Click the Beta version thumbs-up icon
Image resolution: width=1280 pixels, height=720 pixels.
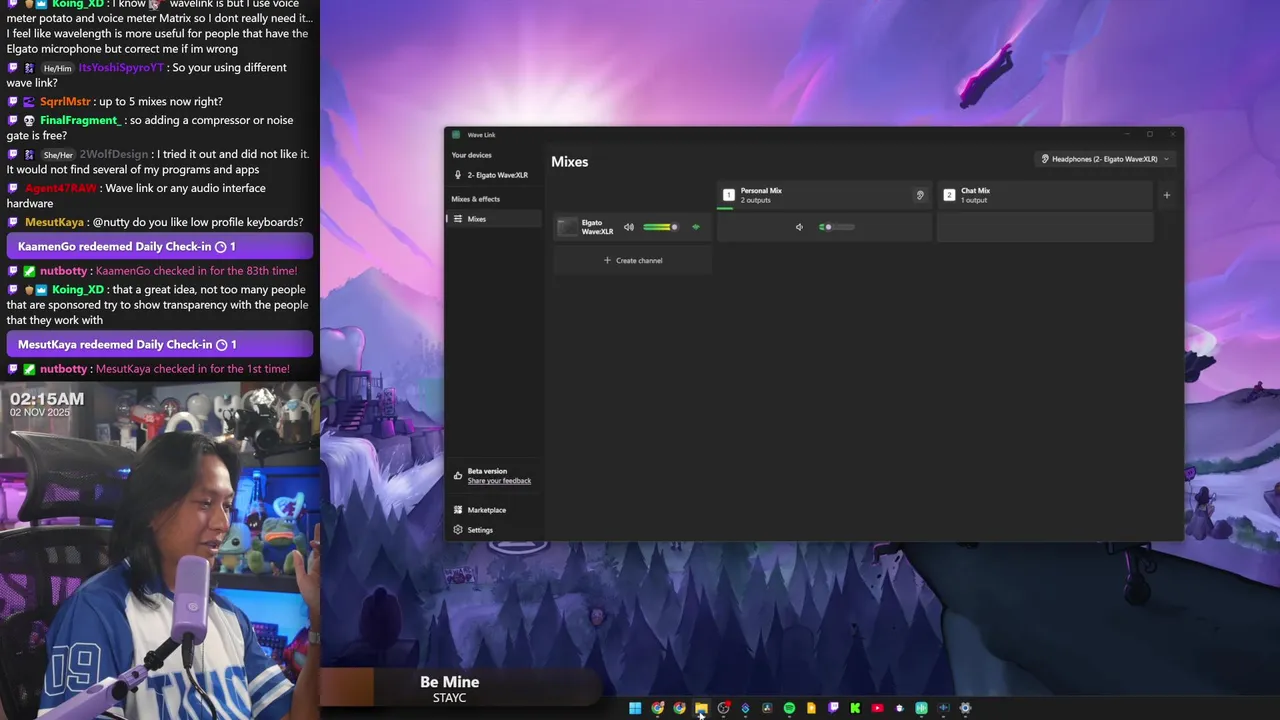point(458,476)
